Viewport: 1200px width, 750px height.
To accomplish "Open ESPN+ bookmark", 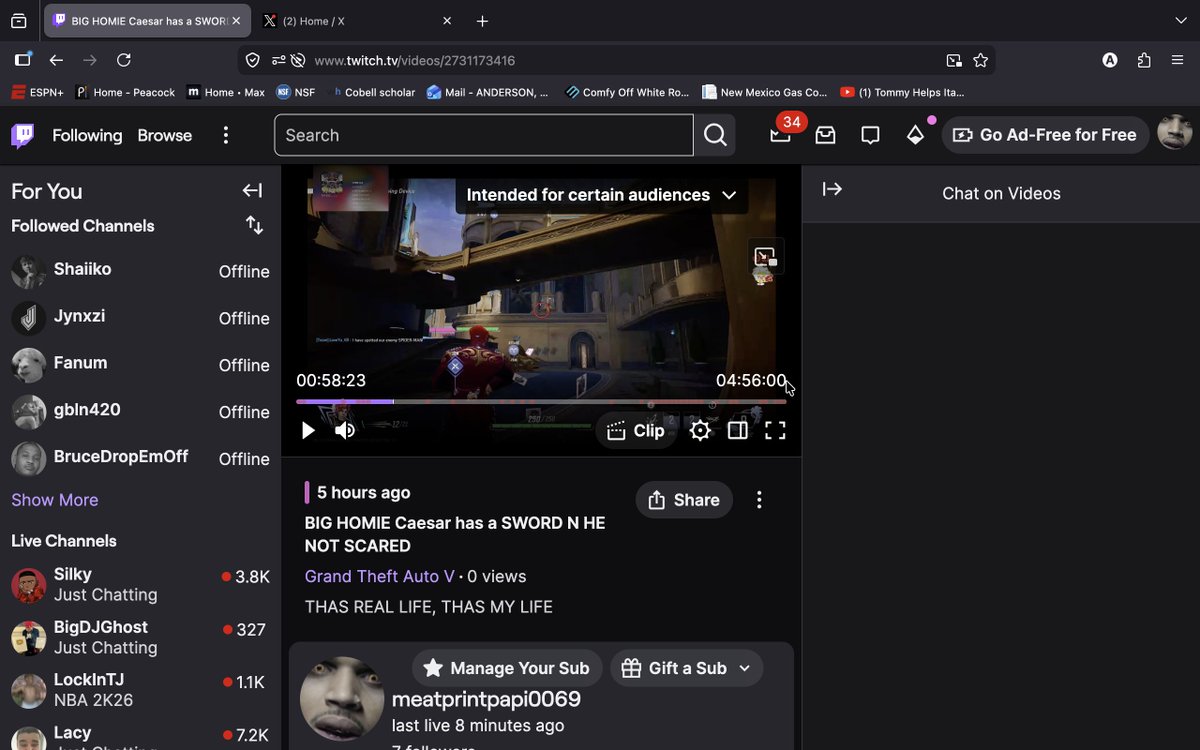I will pyautogui.click(x=37, y=92).
